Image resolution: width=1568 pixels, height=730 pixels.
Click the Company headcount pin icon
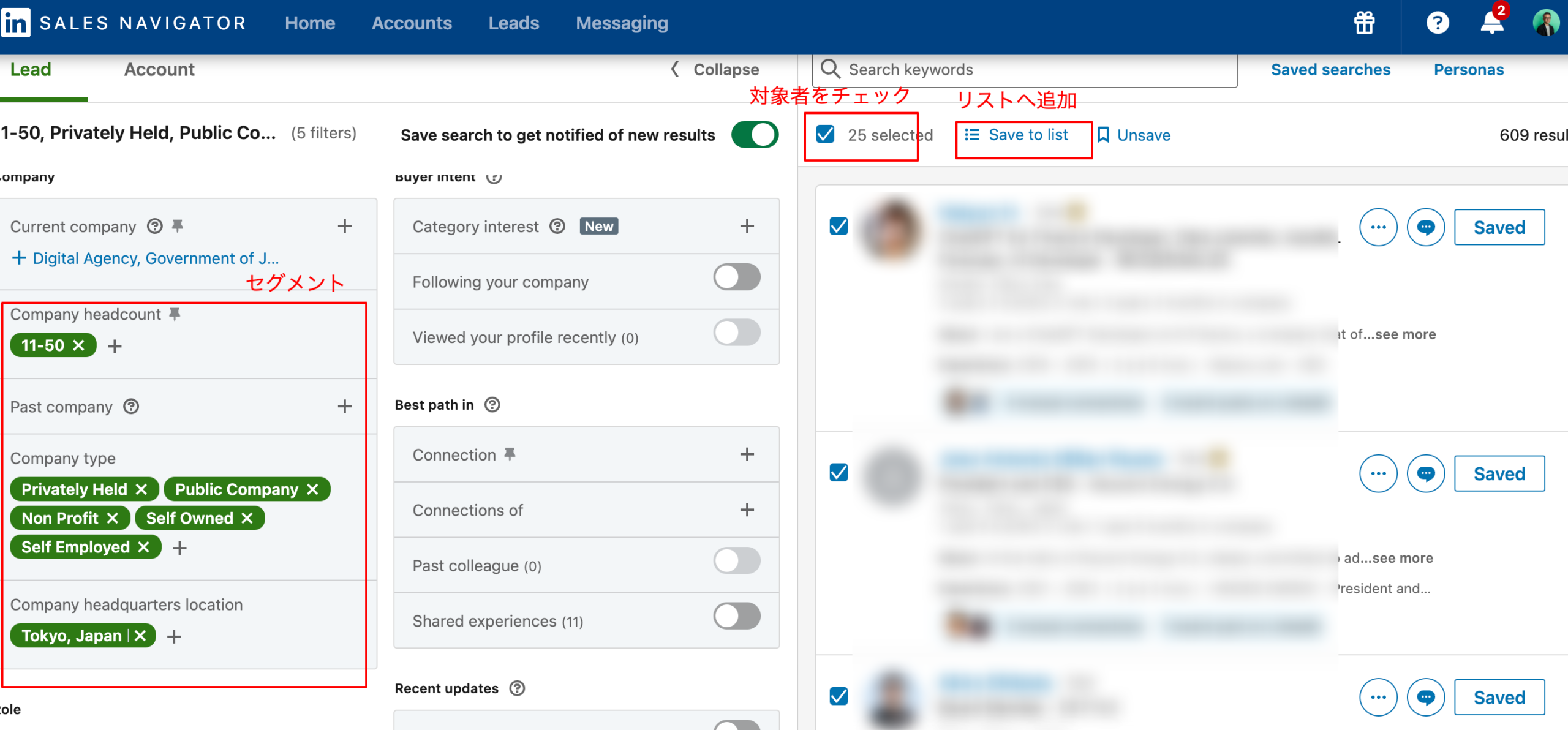pyautogui.click(x=175, y=314)
